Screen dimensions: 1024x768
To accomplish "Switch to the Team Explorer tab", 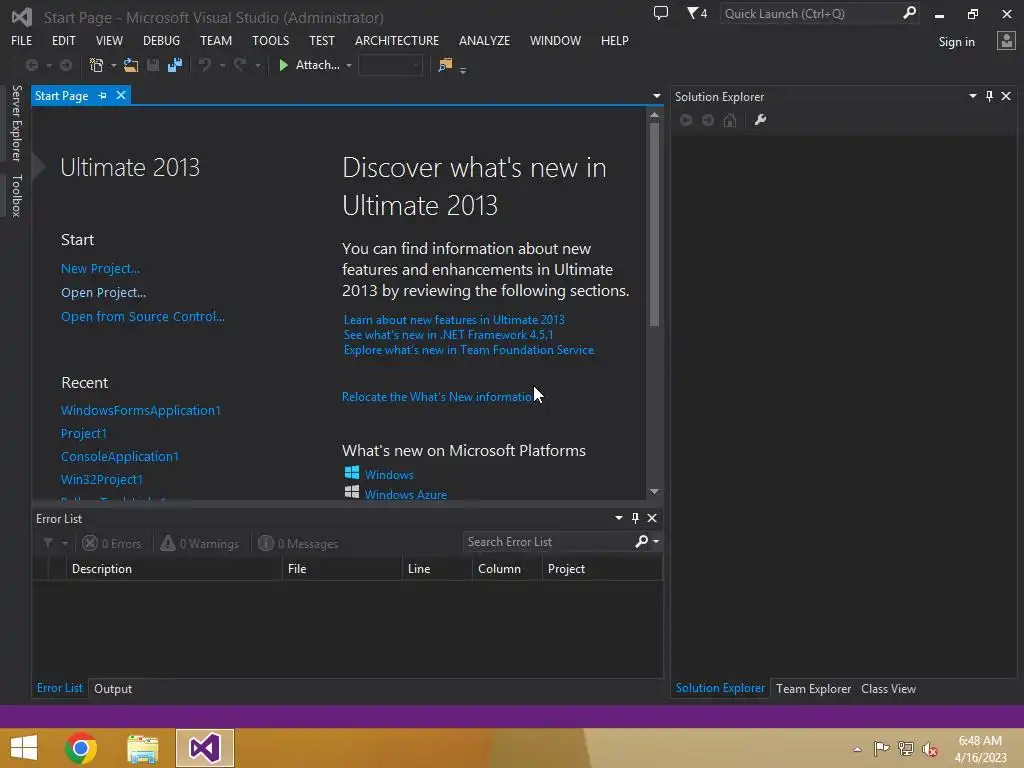I will click(813, 688).
